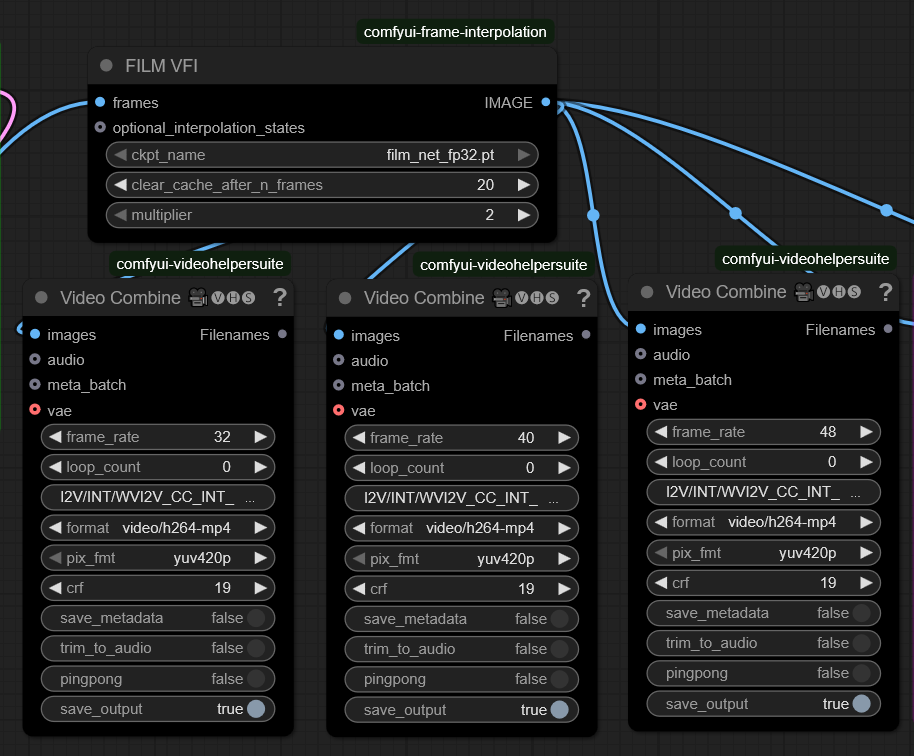Click reroute dot on link to frame_rate 48 node
This screenshot has width=914, height=756.
pos(593,215)
